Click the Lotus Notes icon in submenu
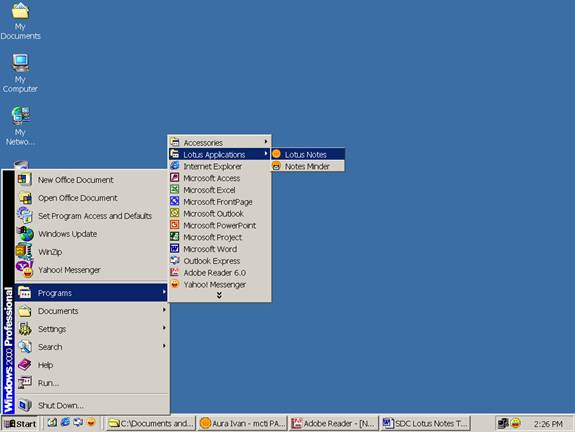Screen dimensions: 575x432 pyautogui.click(x=277, y=154)
